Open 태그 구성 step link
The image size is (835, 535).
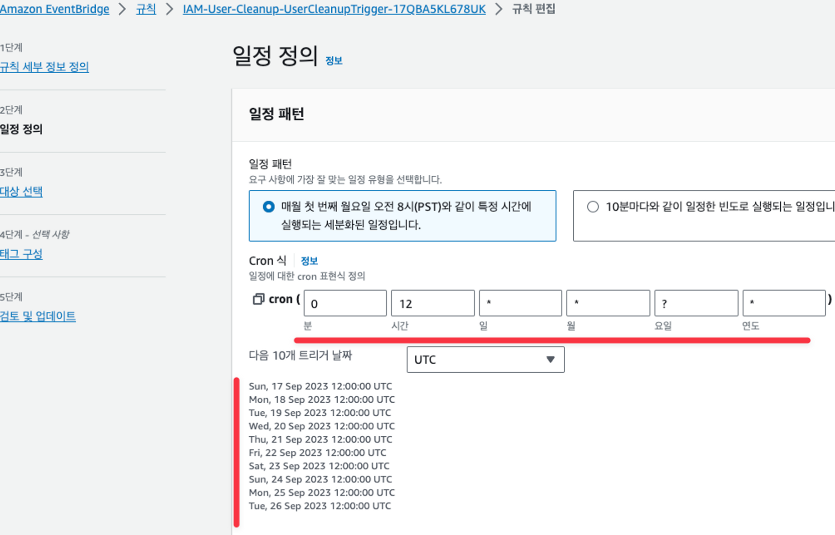[21, 254]
